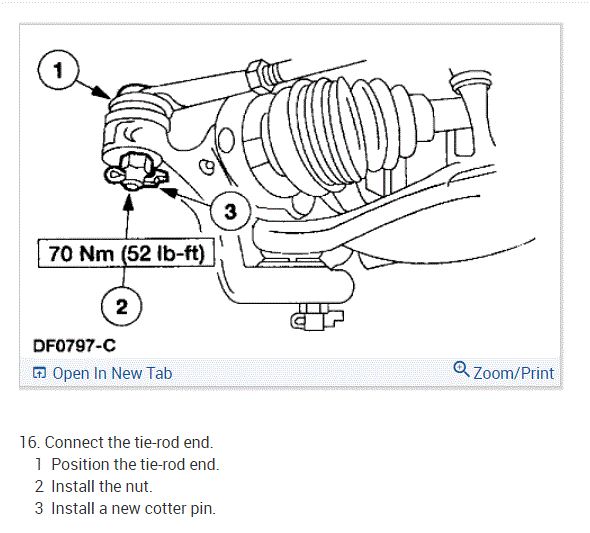This screenshot has width=590, height=533.
Task: Click the 70 Nm torque specification box
Action: point(126,253)
